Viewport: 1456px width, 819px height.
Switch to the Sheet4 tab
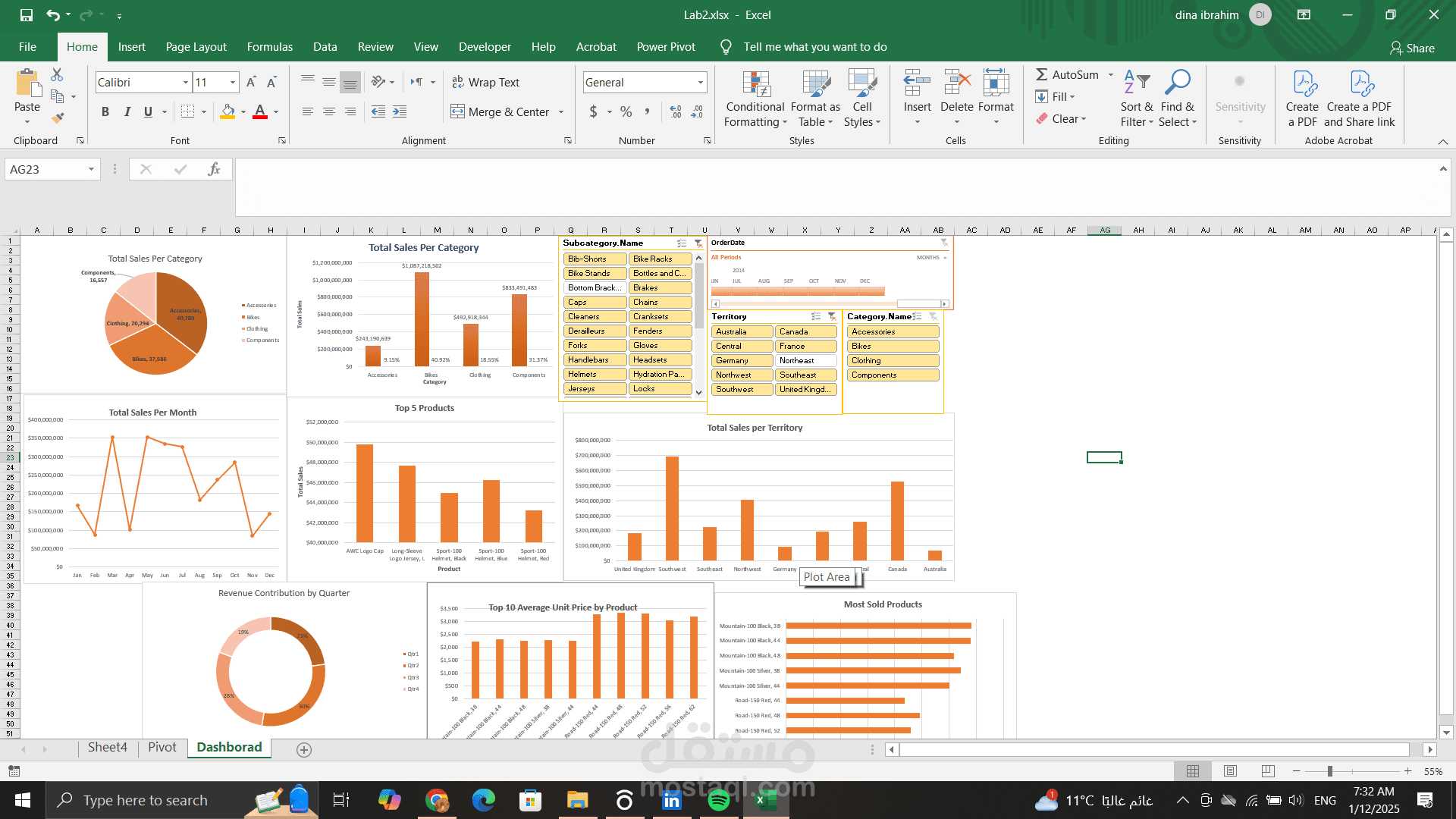click(x=108, y=748)
